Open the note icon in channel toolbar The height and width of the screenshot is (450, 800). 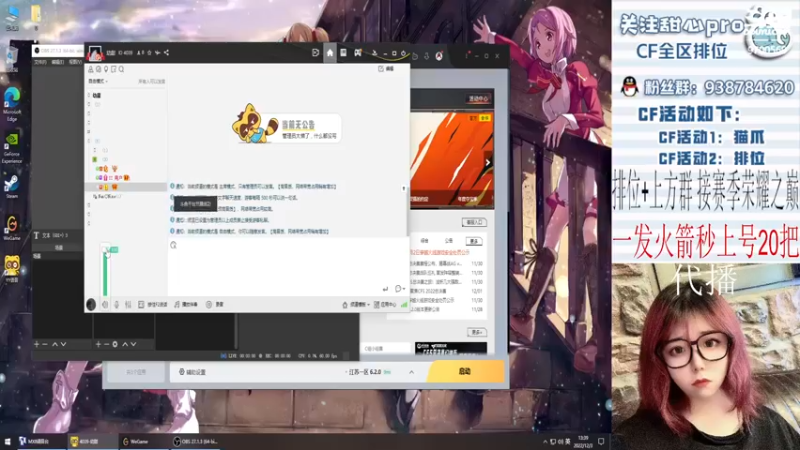(113, 69)
